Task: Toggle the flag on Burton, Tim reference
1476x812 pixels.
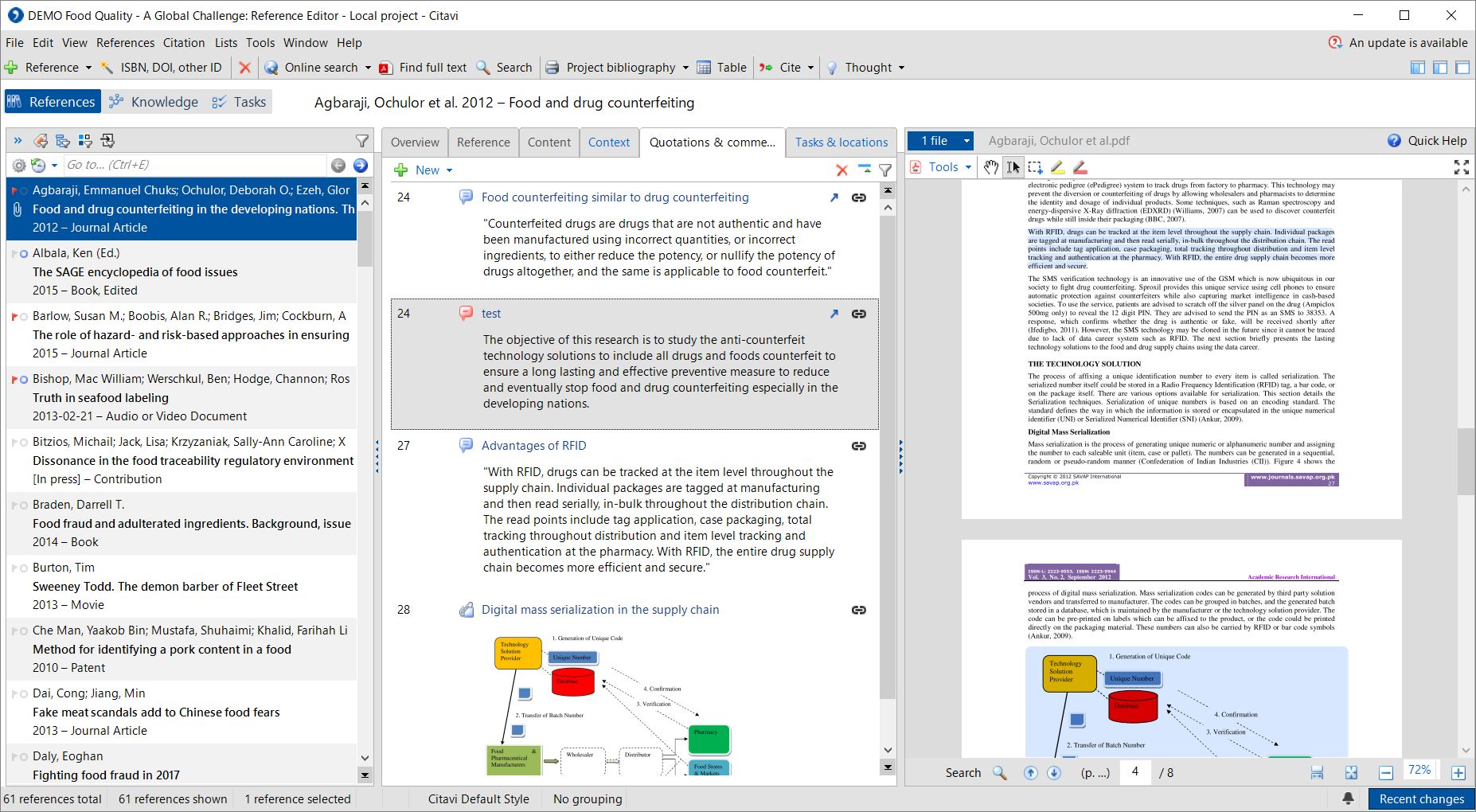Action: click(16, 568)
